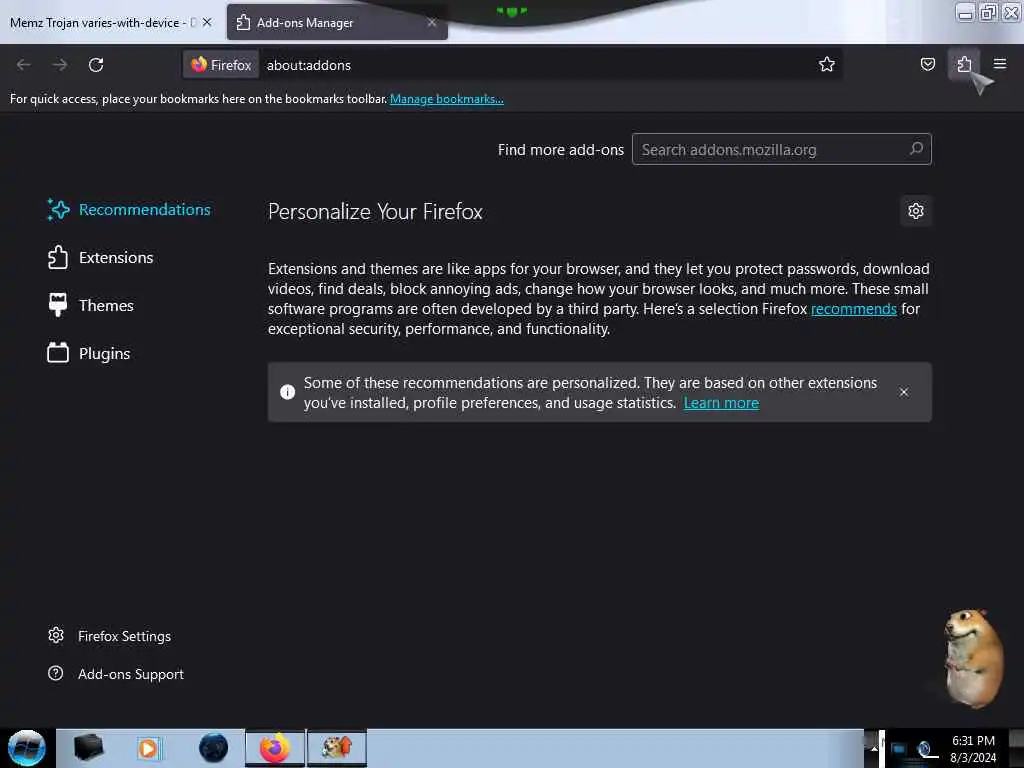Launch the media player taskbar icon
1024x768 pixels.
click(148, 748)
